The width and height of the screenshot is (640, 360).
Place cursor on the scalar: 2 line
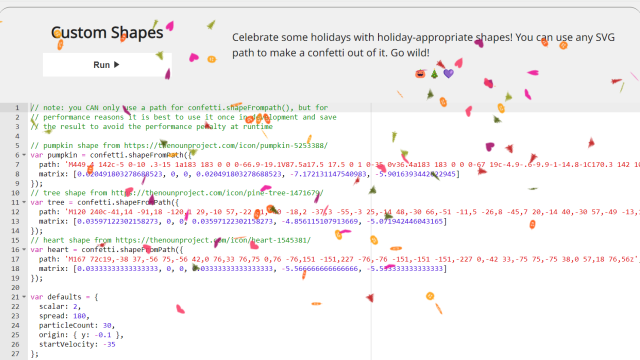pos(60,307)
